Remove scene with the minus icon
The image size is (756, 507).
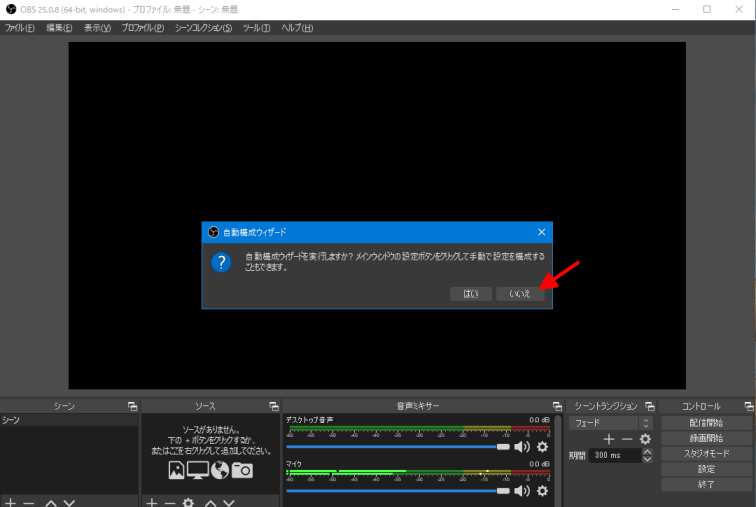[x=28, y=503]
